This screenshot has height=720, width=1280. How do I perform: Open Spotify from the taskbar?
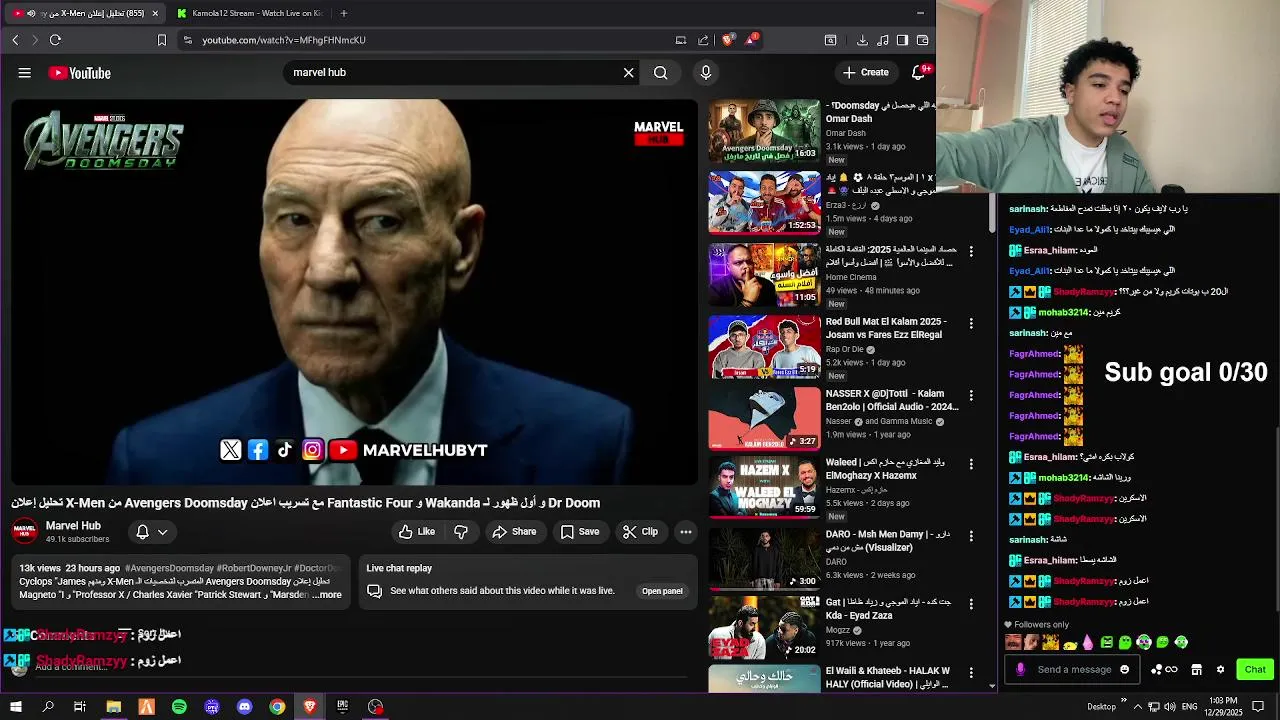(x=179, y=707)
